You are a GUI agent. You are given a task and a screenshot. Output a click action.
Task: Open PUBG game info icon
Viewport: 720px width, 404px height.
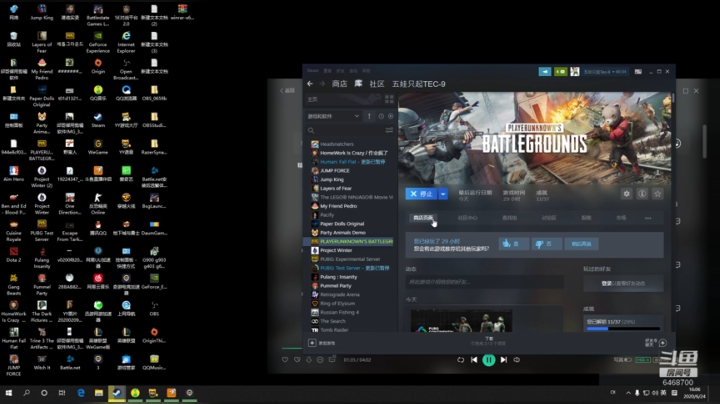(x=642, y=194)
